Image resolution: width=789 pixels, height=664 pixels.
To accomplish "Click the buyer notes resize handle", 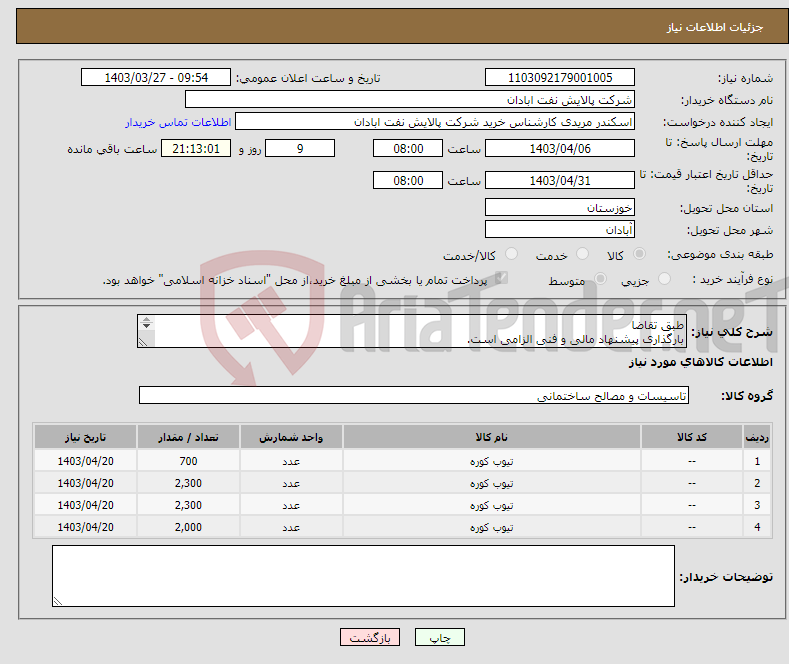I will pos(58,601).
